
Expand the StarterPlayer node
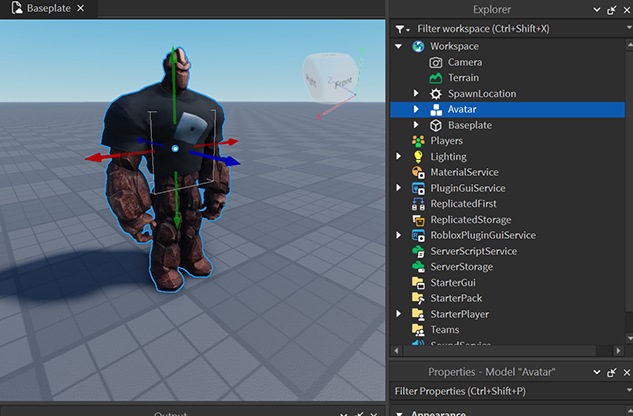coord(399,314)
